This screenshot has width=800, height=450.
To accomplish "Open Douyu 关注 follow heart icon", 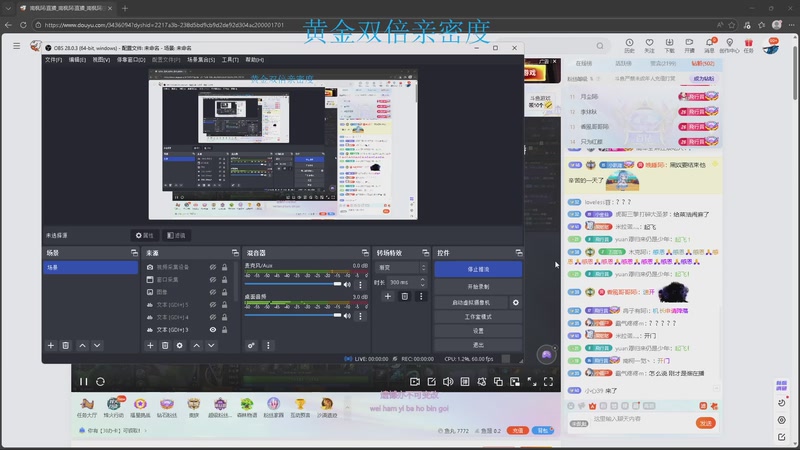I will tap(649, 45).
